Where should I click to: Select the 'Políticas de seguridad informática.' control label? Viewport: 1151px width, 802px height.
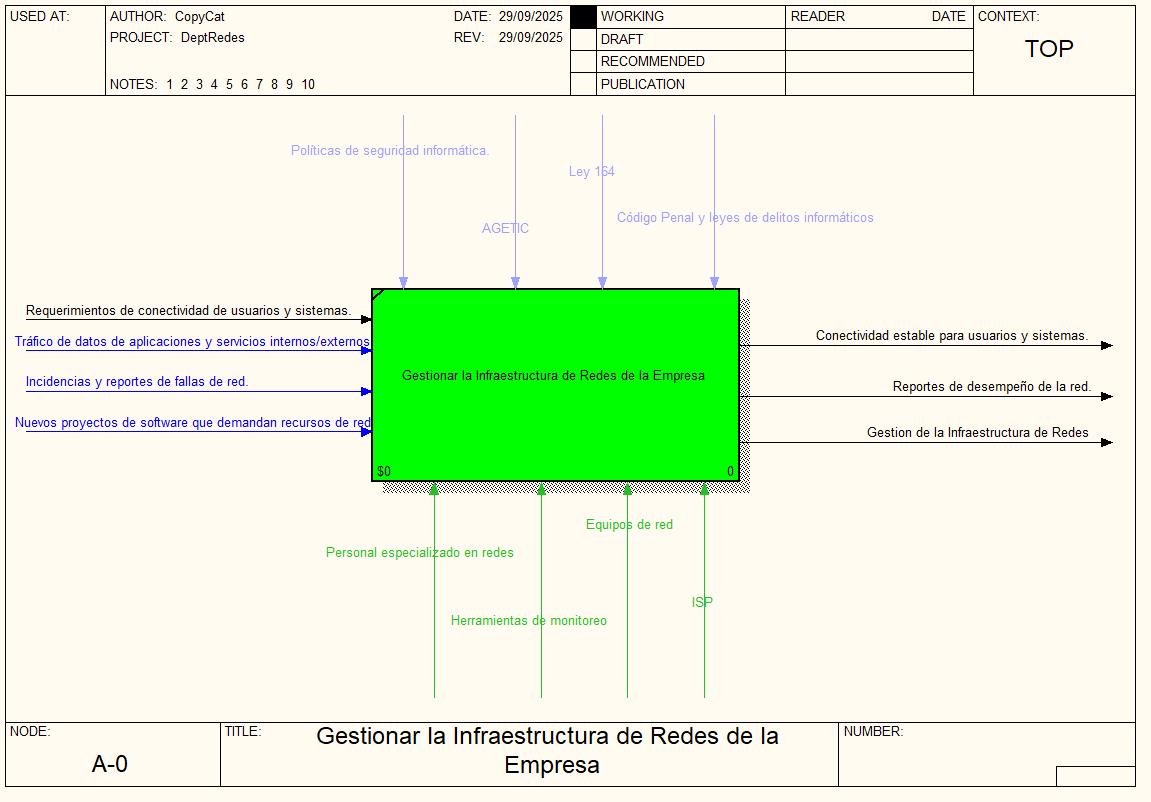click(390, 151)
